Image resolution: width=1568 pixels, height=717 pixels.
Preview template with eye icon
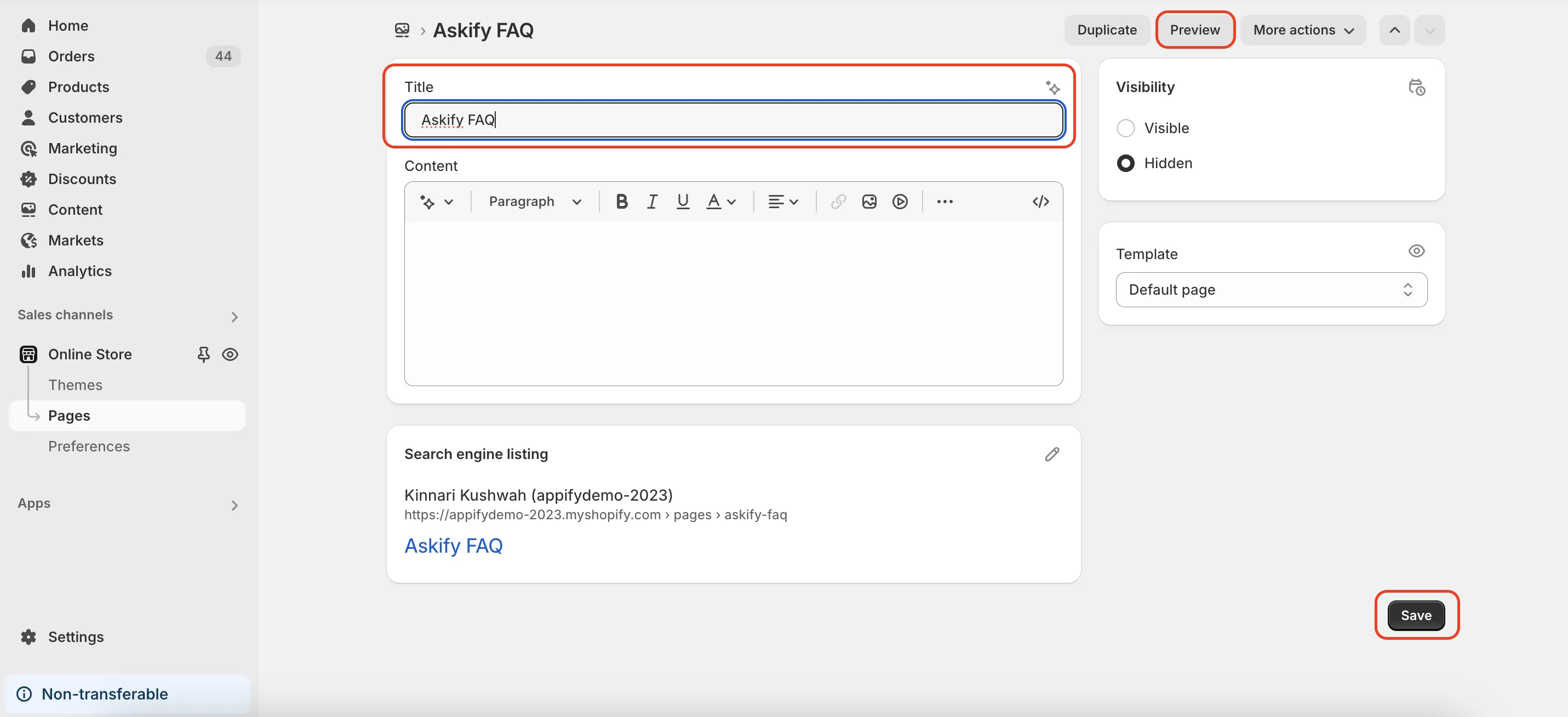tap(1416, 251)
